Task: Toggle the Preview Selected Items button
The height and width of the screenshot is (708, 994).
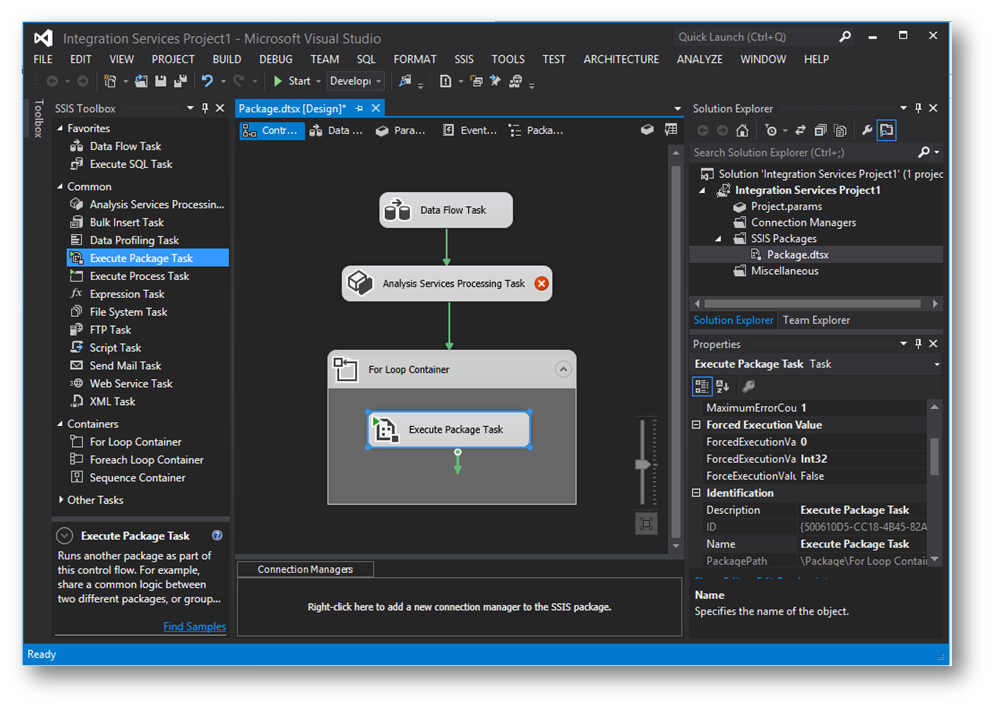Action: [x=887, y=131]
